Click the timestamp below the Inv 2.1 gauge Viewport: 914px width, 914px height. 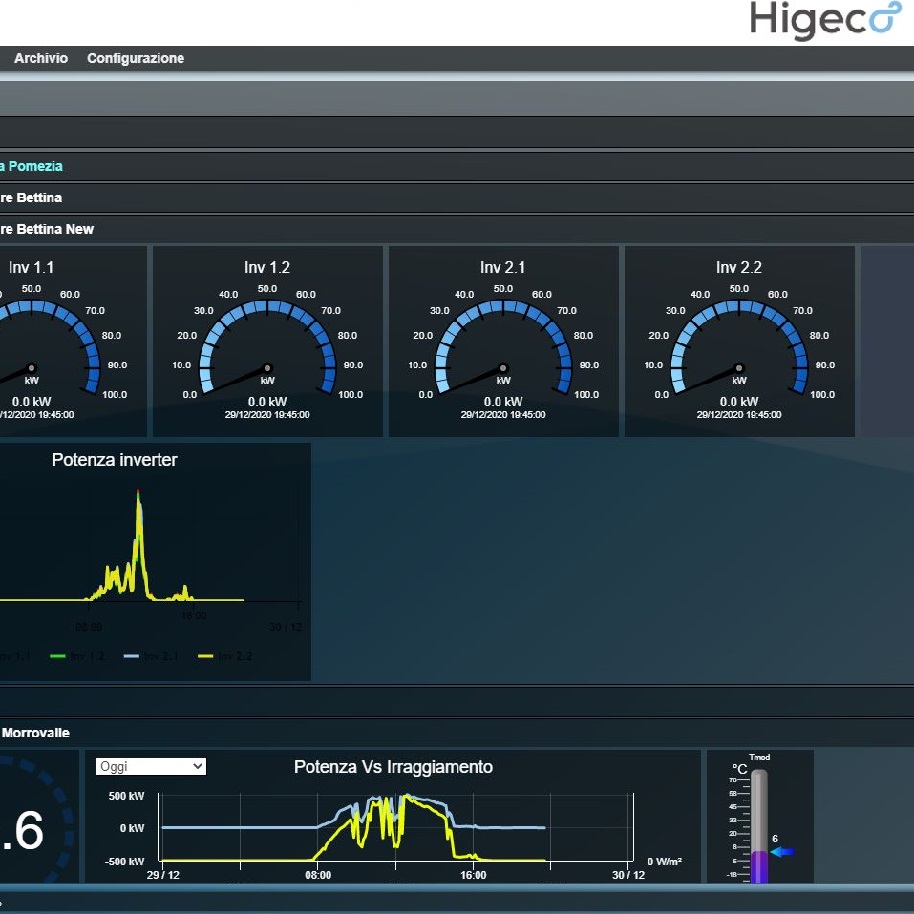[x=503, y=415]
